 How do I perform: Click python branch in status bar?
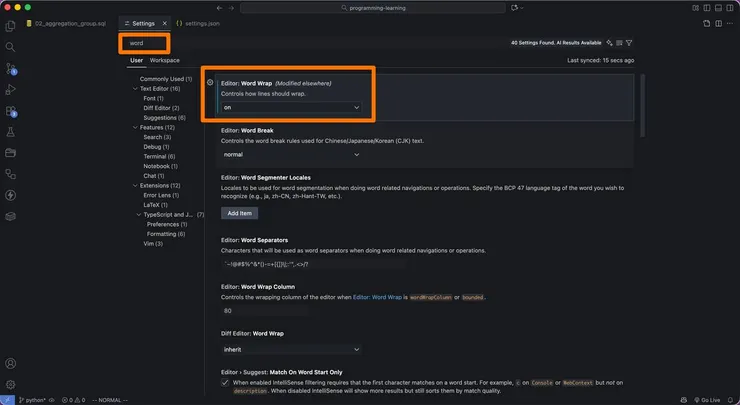pyautogui.click(x=33, y=400)
